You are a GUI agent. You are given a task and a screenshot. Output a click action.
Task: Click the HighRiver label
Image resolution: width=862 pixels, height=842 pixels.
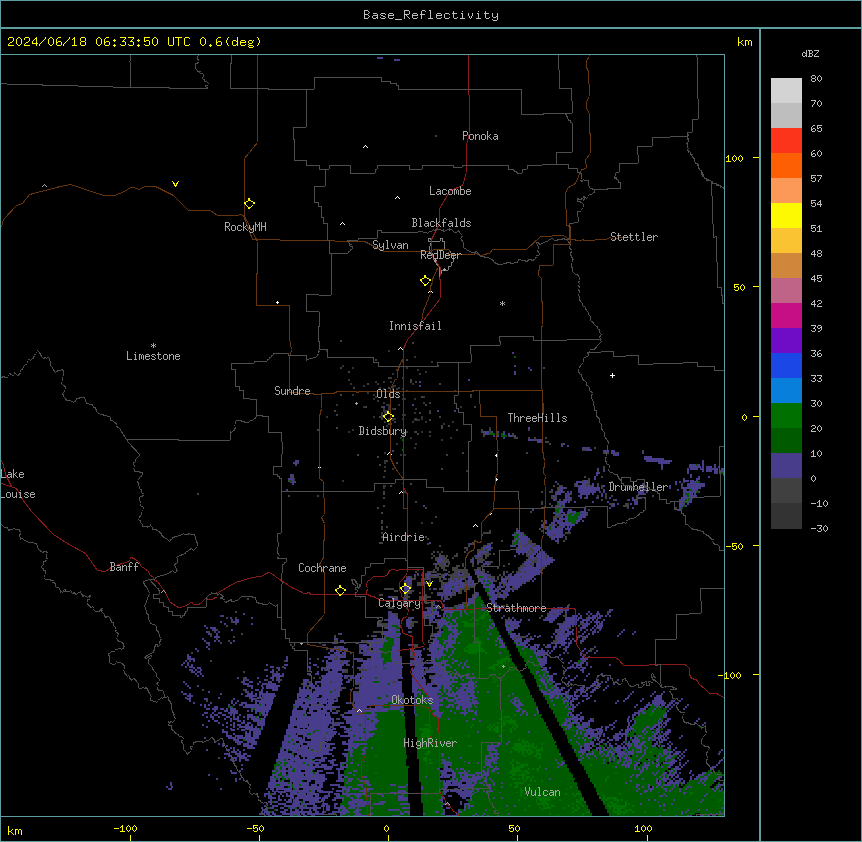[430, 743]
